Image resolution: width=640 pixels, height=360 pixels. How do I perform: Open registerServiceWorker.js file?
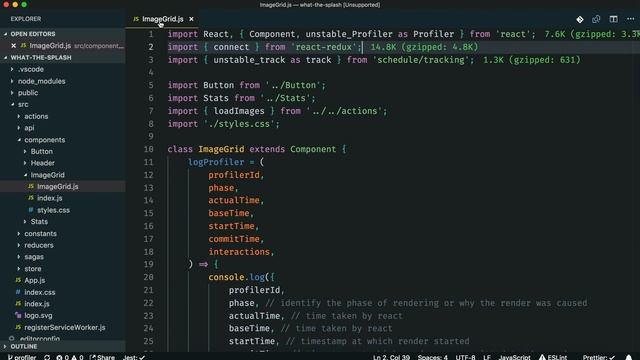tap(63, 327)
